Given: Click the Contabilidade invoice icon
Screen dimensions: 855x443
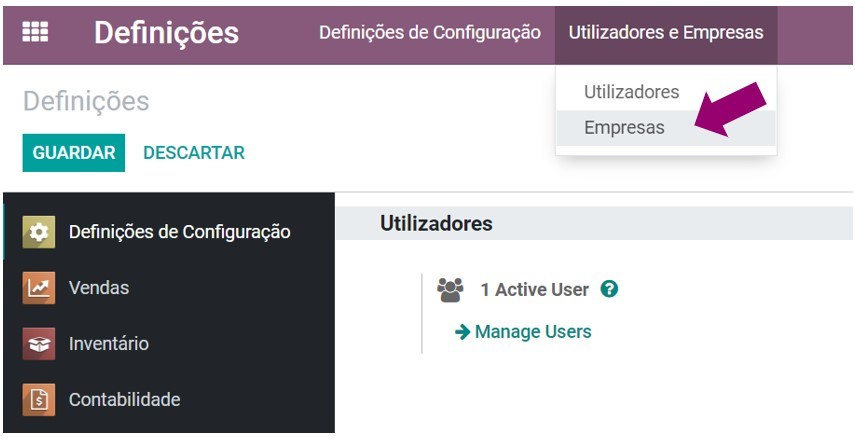Looking at the screenshot, I should coord(39,400).
